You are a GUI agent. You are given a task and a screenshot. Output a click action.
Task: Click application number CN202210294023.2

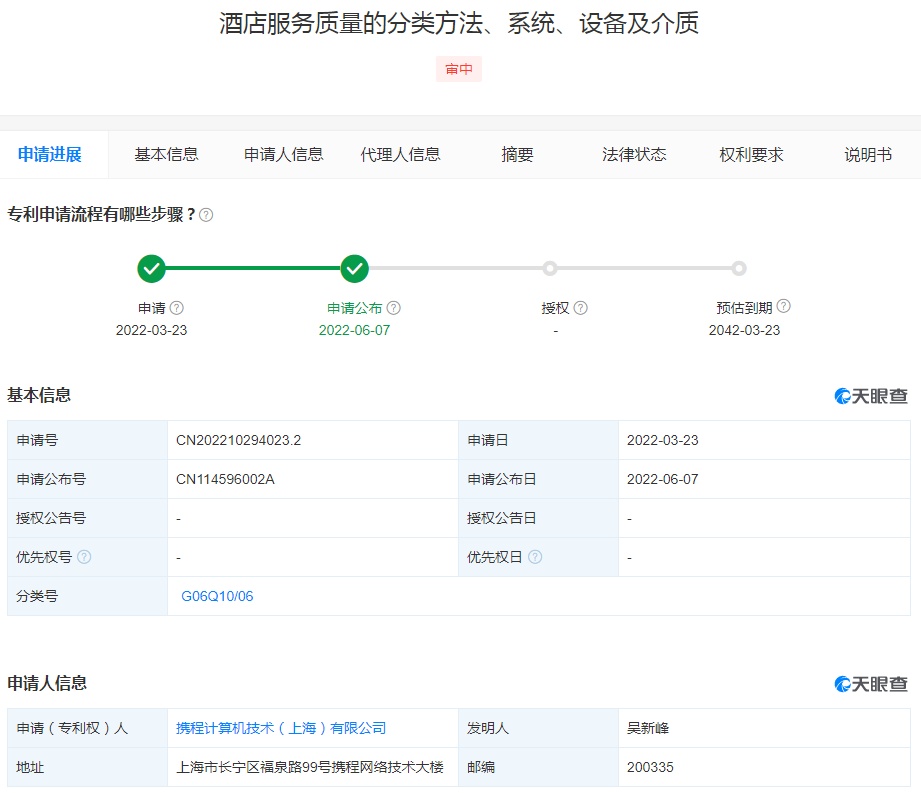pyautogui.click(x=238, y=441)
